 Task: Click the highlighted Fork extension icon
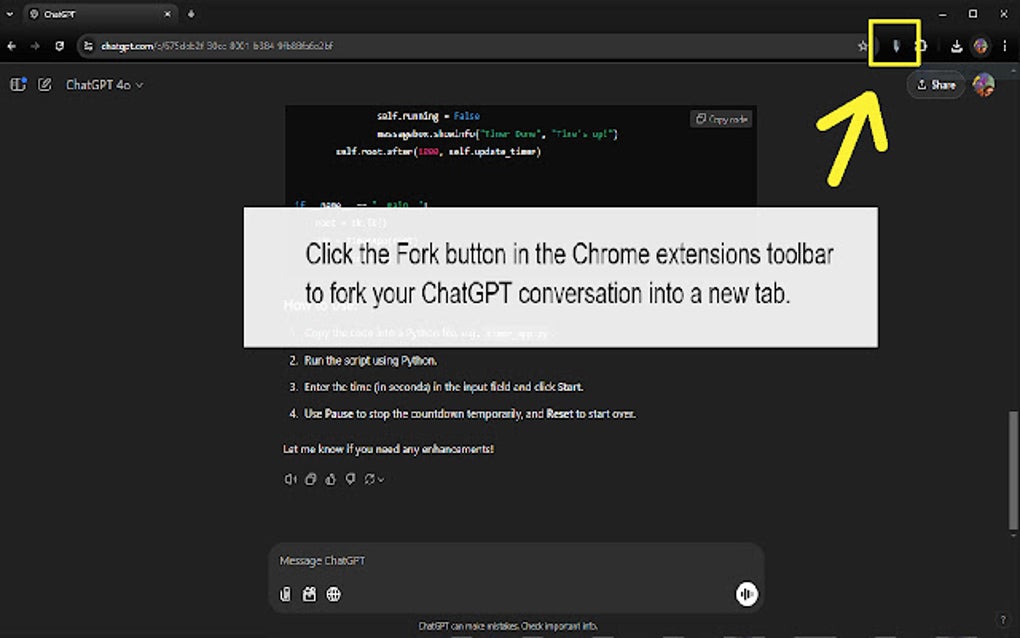895,46
